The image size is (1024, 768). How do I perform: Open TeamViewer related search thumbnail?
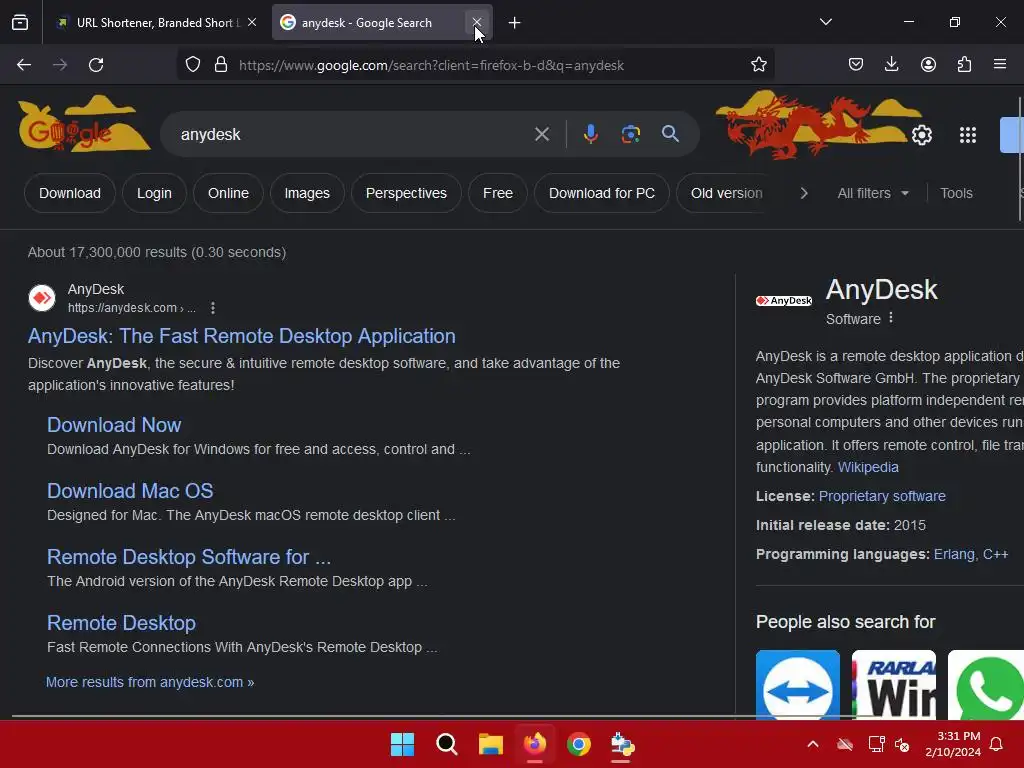(797, 684)
